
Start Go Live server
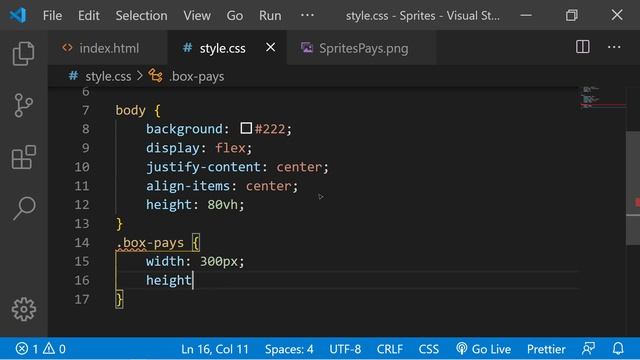[x=483, y=349]
